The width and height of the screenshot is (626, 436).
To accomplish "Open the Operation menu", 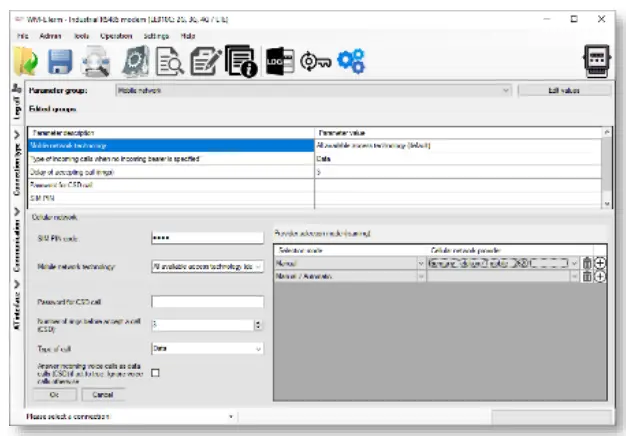I will [x=116, y=35].
